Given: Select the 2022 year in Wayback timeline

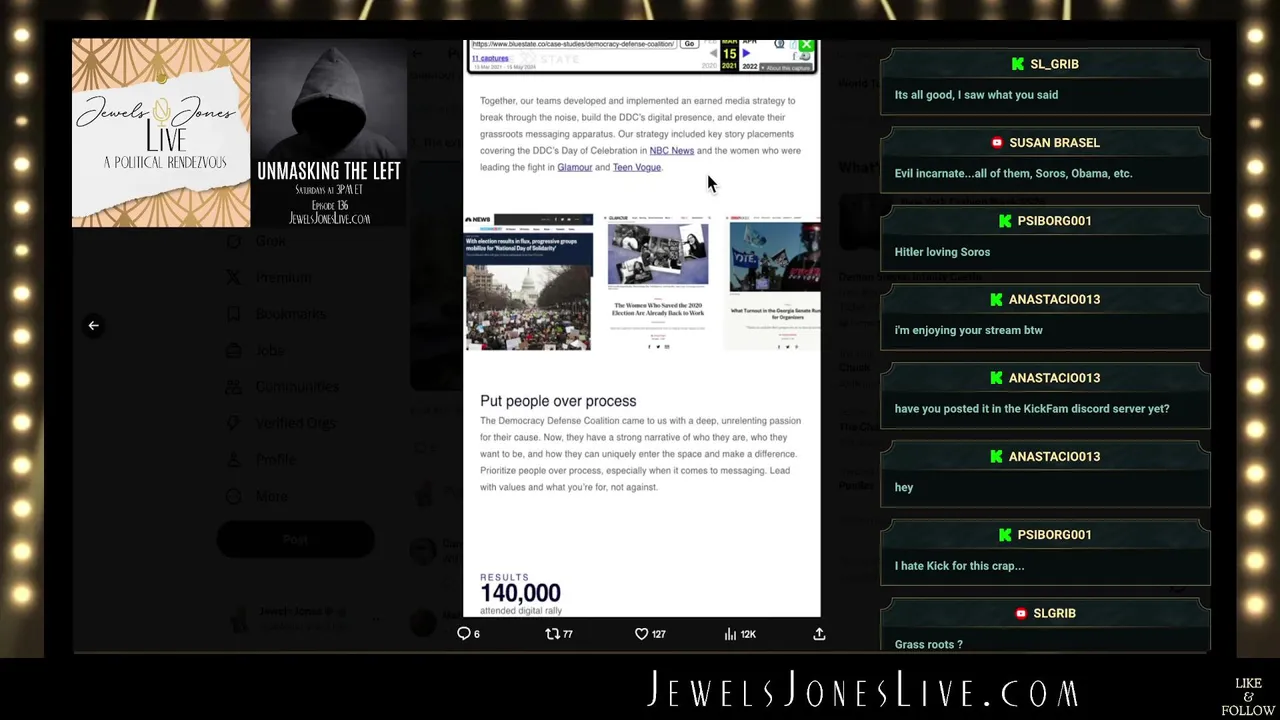Looking at the screenshot, I should click(x=750, y=66).
